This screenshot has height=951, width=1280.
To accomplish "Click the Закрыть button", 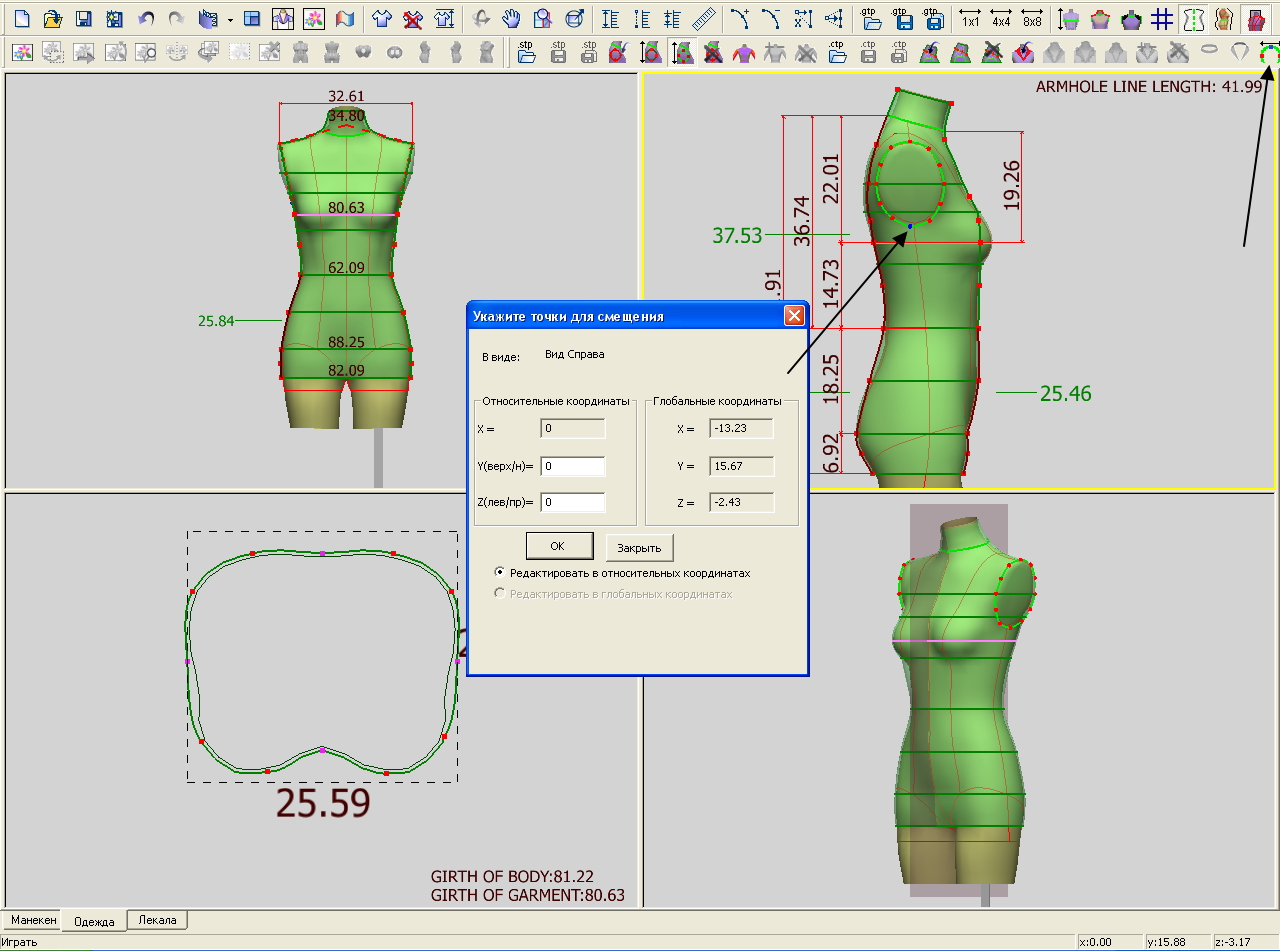I will 639,547.
